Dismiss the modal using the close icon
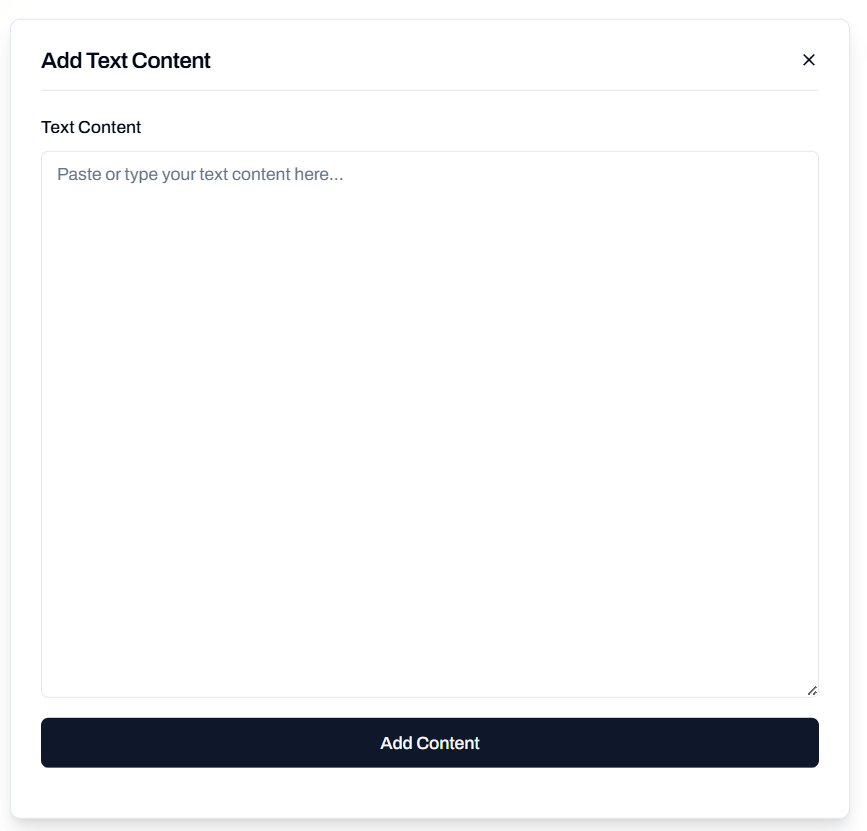 [808, 60]
